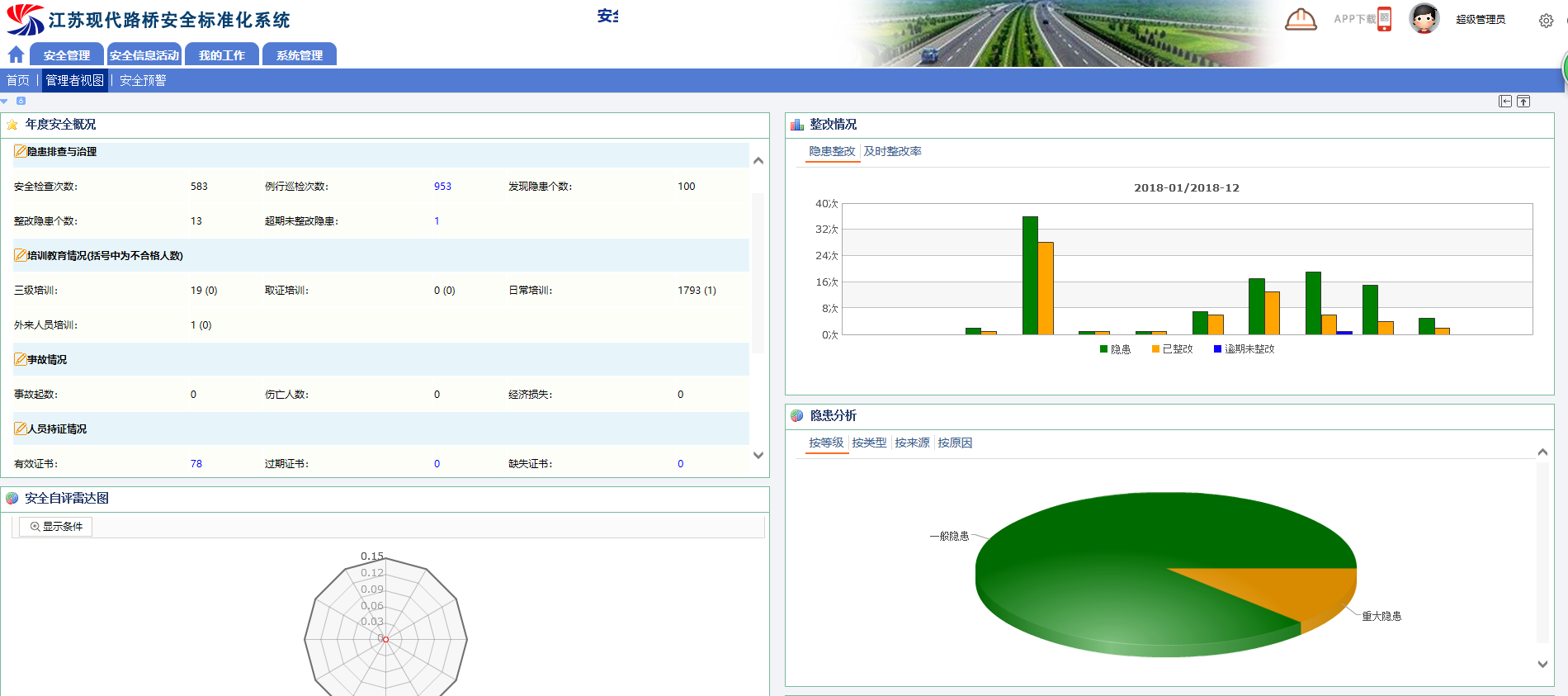The width and height of the screenshot is (1568, 696).
Task: Toggle the 隐患 green legend series
Action: [x=1114, y=349]
